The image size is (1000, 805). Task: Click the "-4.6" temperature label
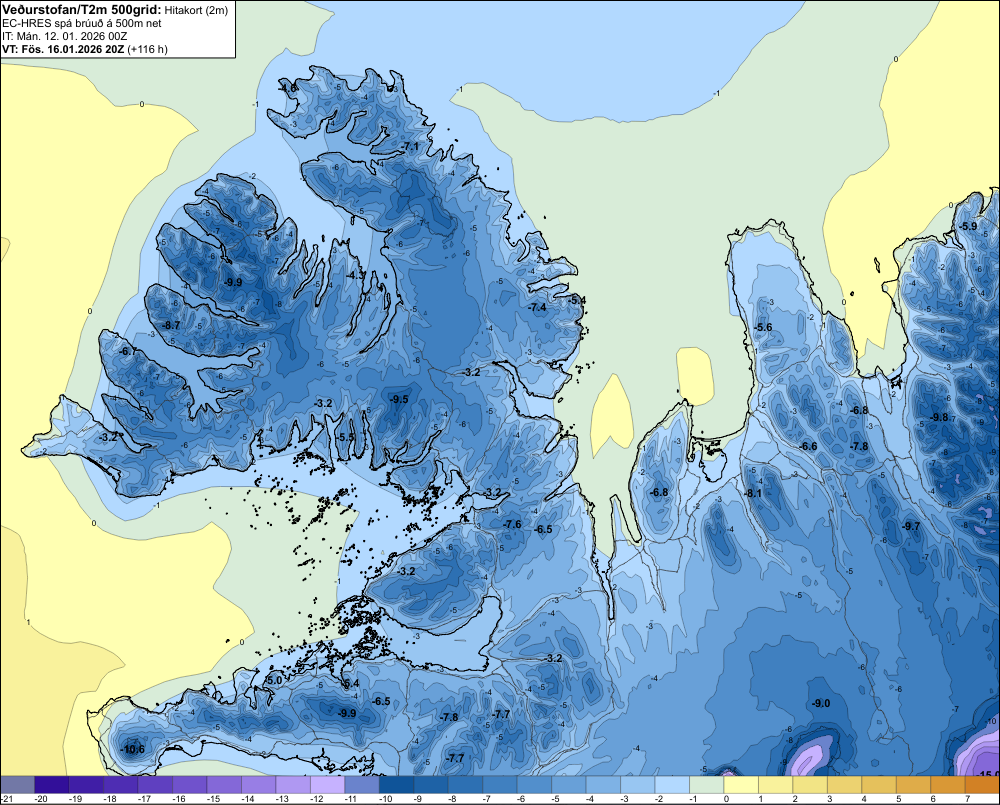(288, 87)
